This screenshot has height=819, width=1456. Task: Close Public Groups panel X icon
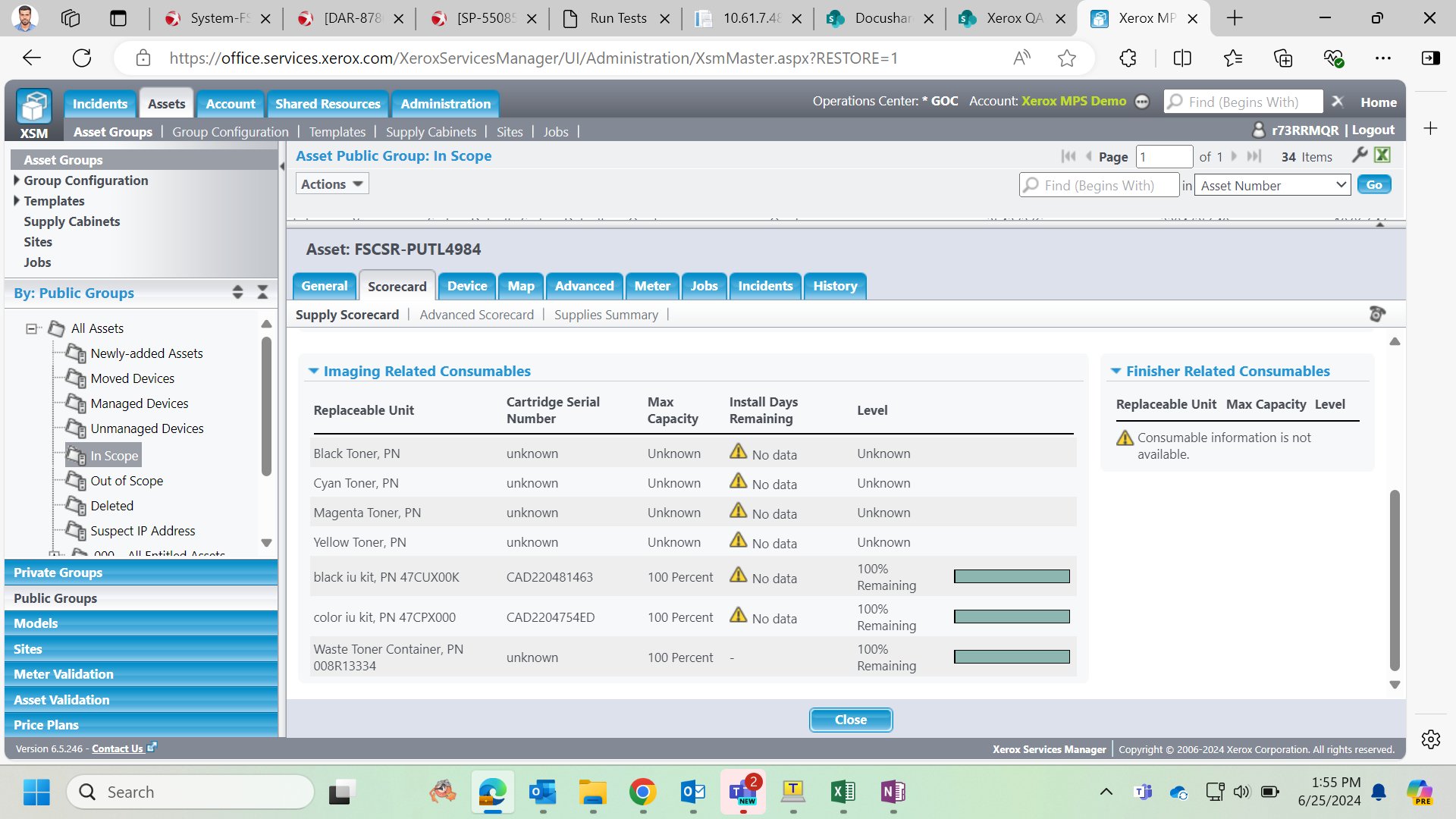pyautogui.click(x=262, y=293)
